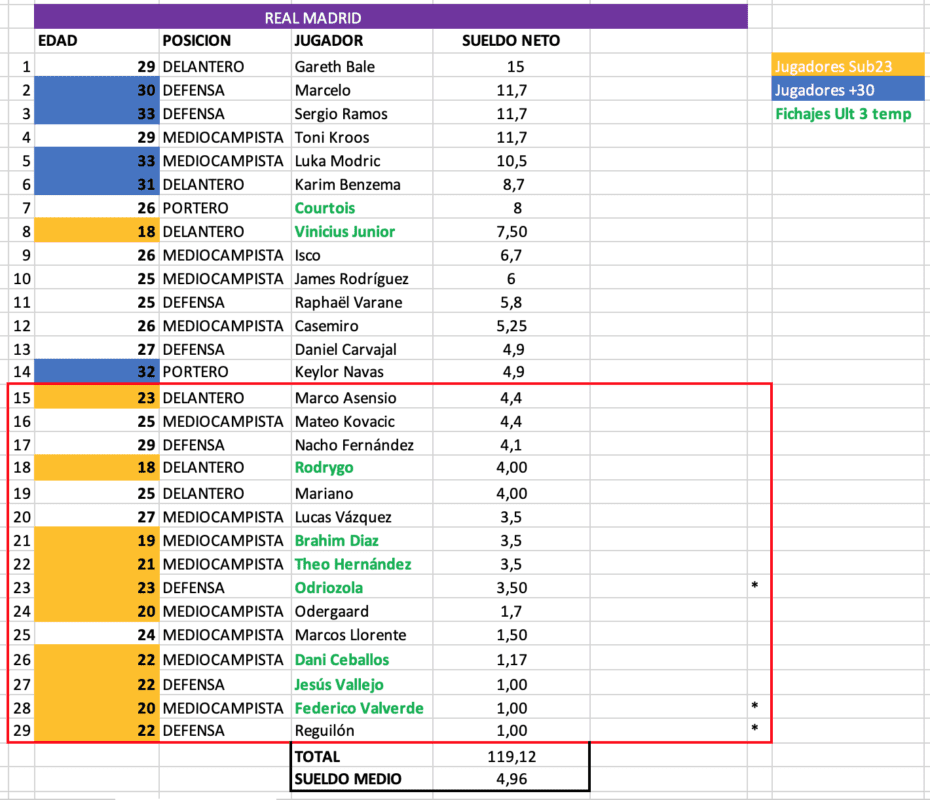Select the JUGADOR column header
The height and width of the screenshot is (800, 930).
click(329, 41)
